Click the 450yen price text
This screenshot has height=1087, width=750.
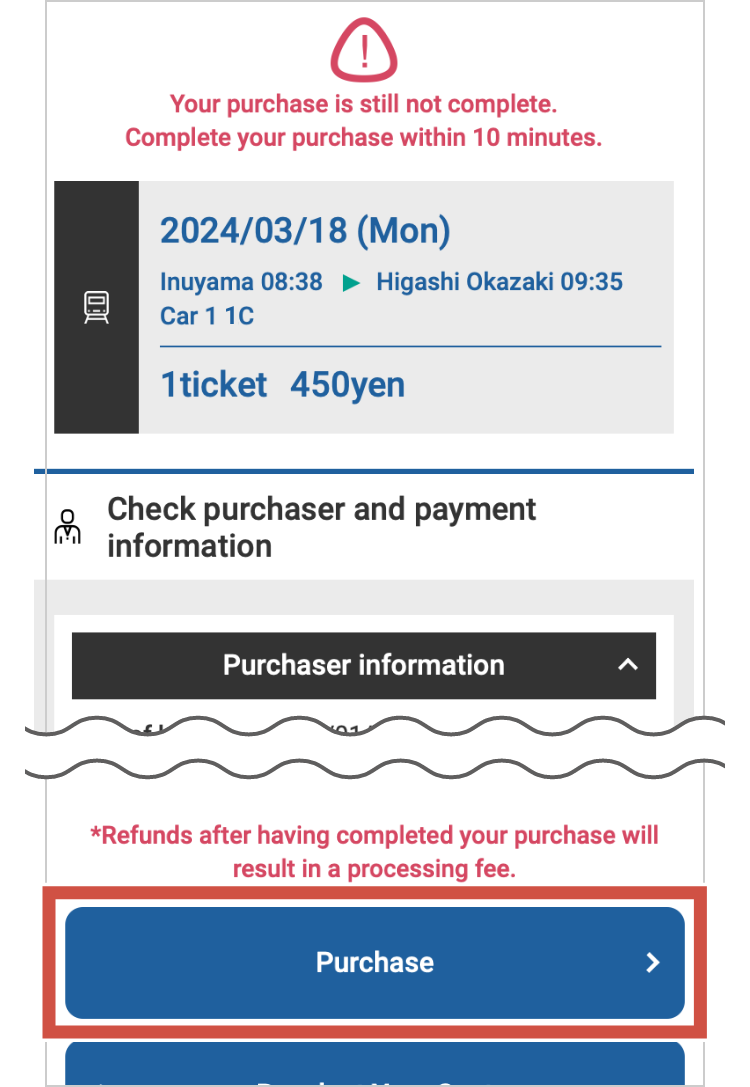click(x=347, y=385)
